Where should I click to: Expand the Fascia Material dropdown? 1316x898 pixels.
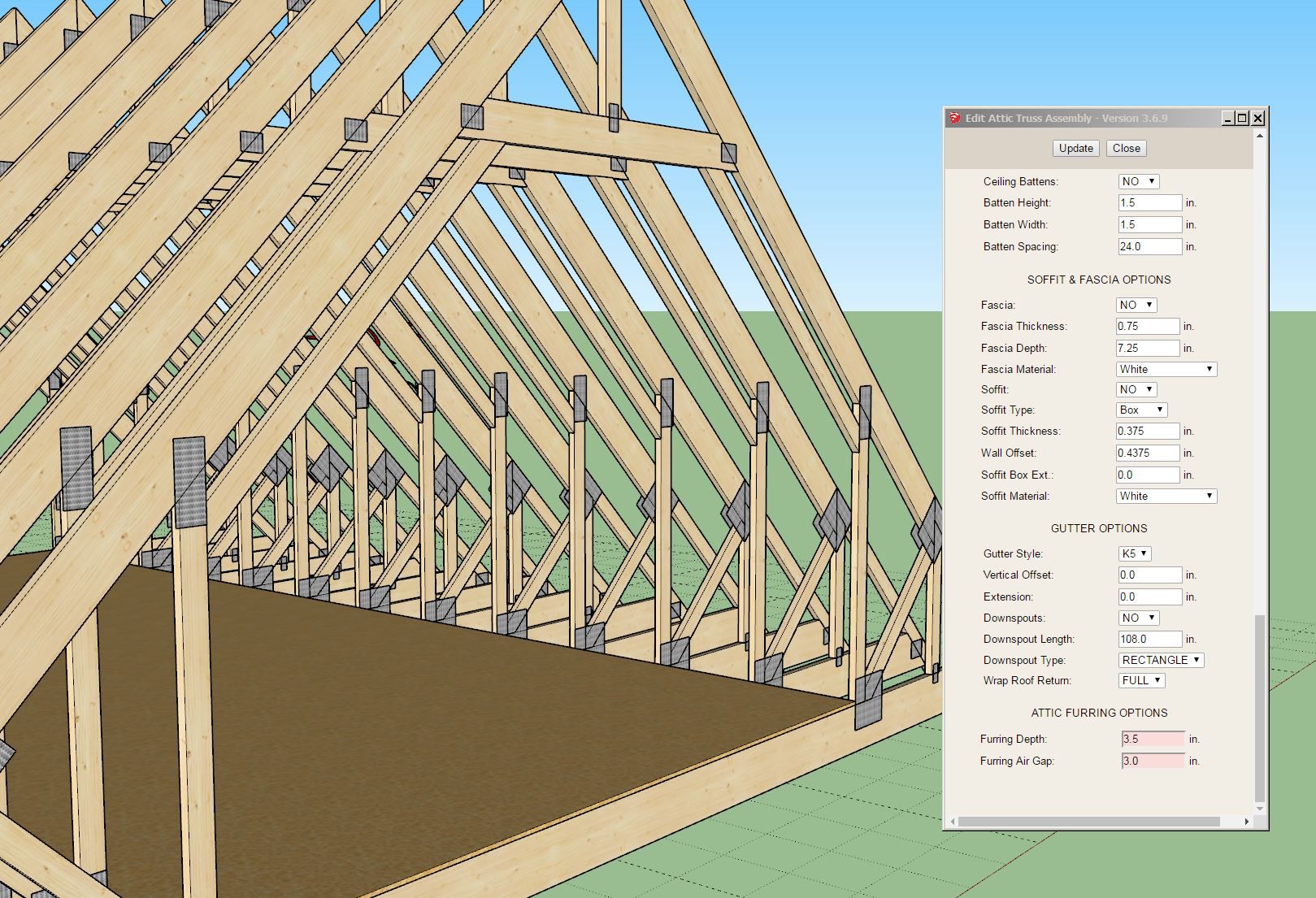[x=1166, y=369]
